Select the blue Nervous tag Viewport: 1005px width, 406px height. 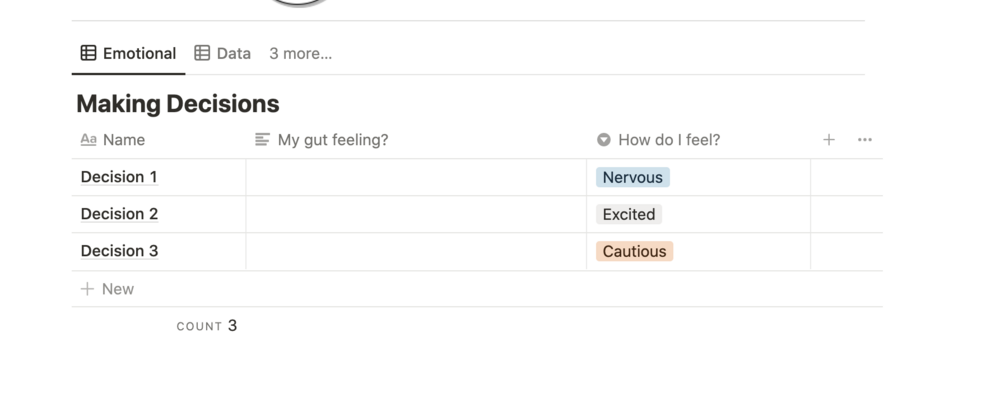click(x=632, y=177)
